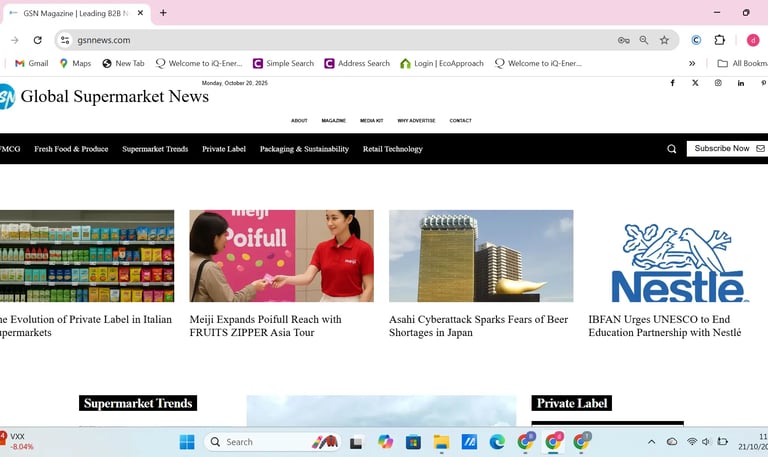Open the Maps bookmark
768x457 pixels.
pyautogui.click(x=75, y=63)
